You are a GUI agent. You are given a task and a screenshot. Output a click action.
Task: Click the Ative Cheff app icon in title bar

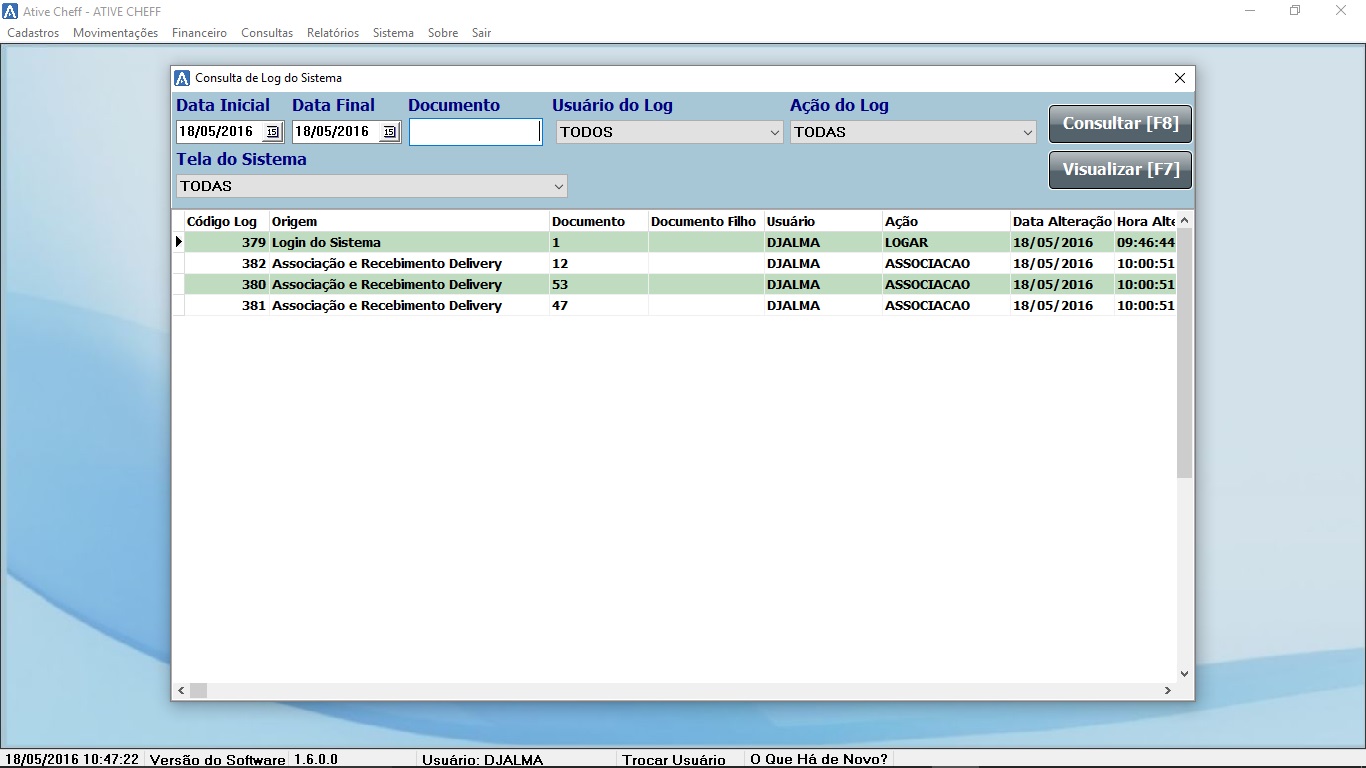click(x=10, y=11)
